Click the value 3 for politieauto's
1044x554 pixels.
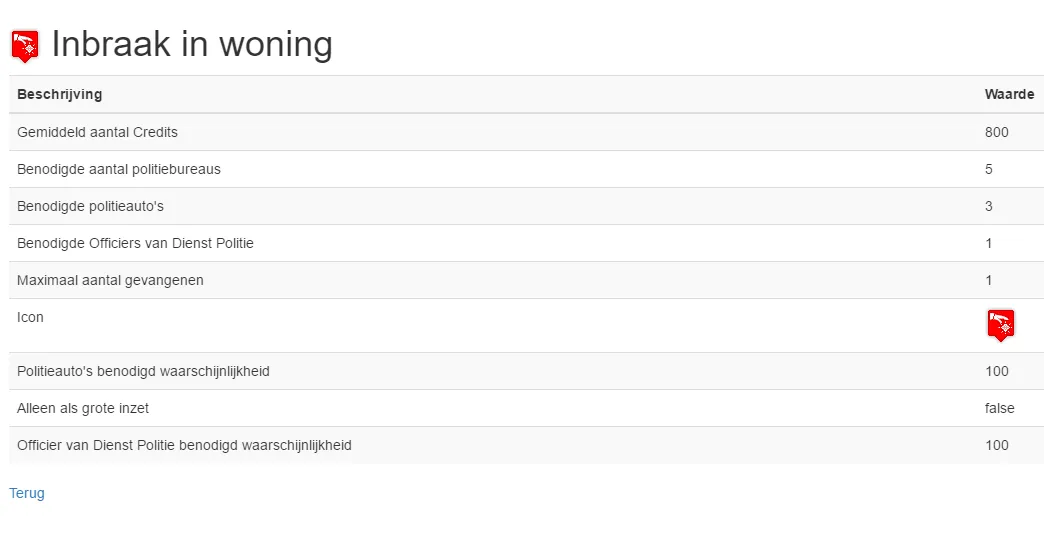[989, 206]
